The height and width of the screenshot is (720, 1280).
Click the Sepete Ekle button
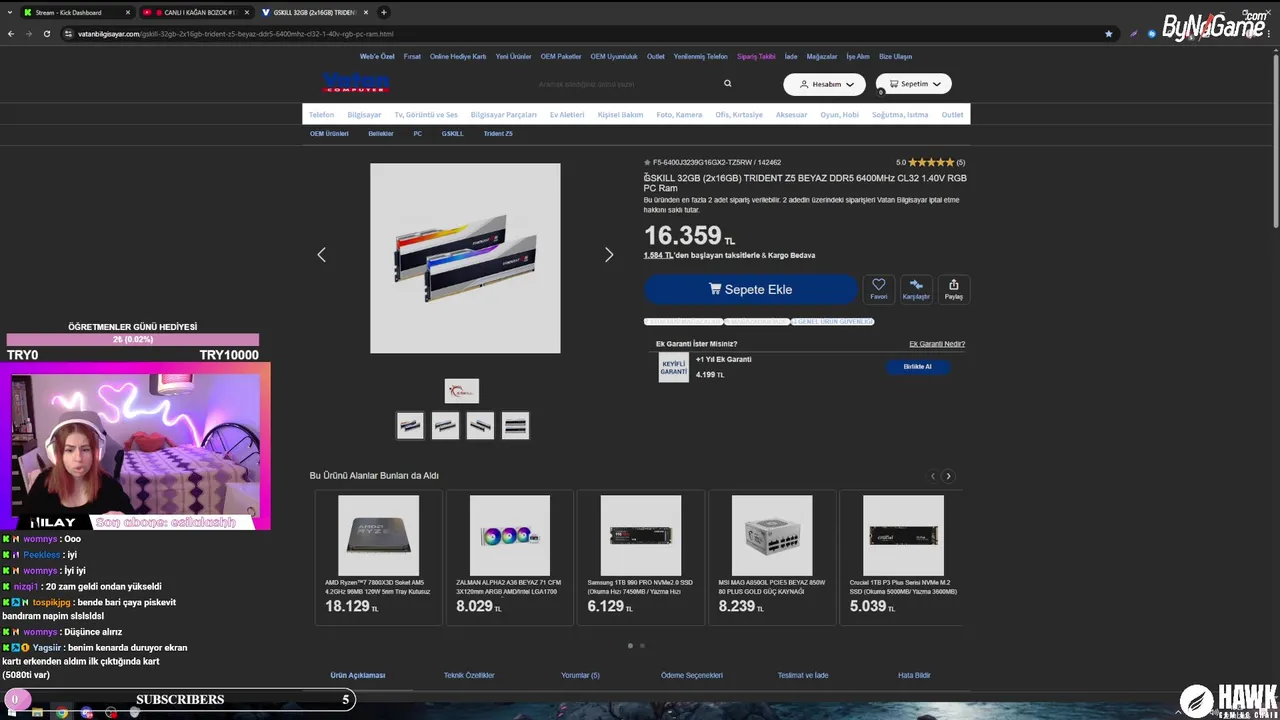tap(750, 289)
